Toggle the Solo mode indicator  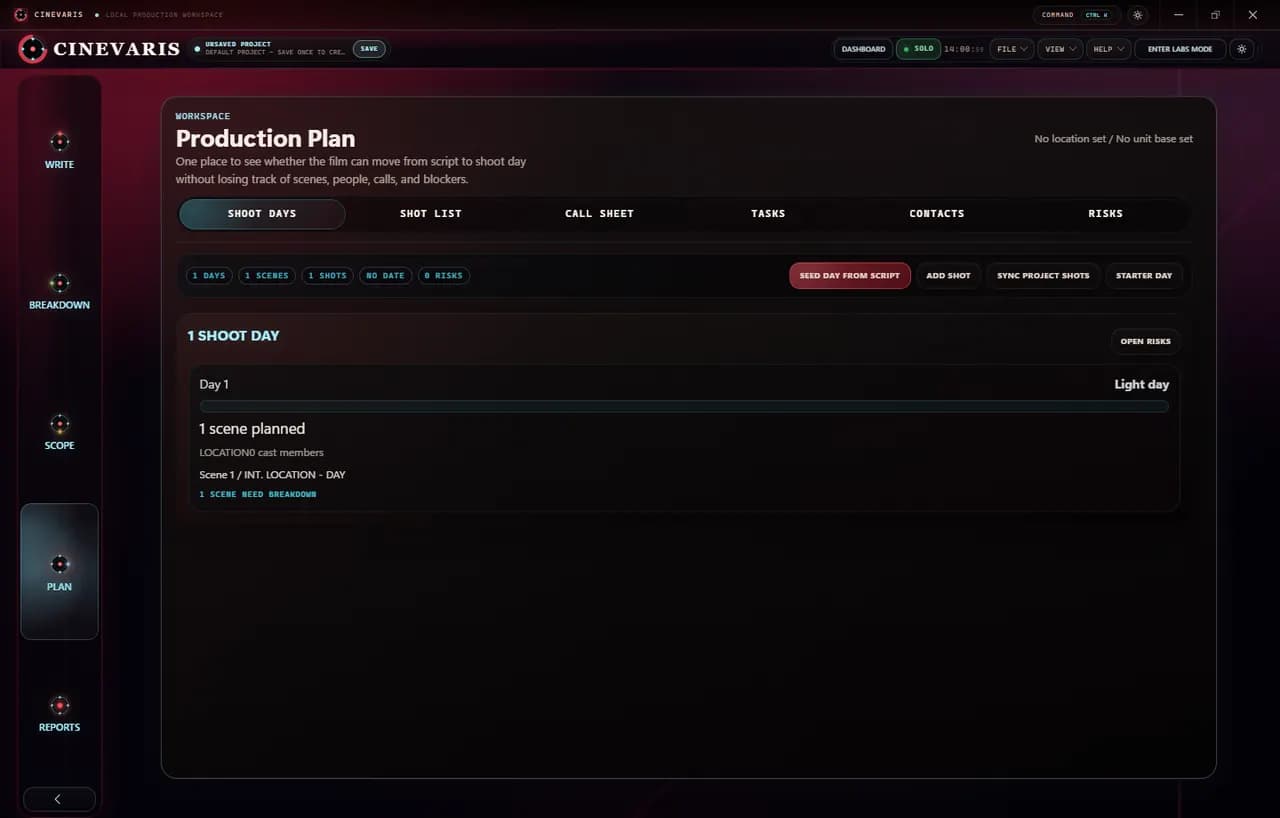click(918, 49)
